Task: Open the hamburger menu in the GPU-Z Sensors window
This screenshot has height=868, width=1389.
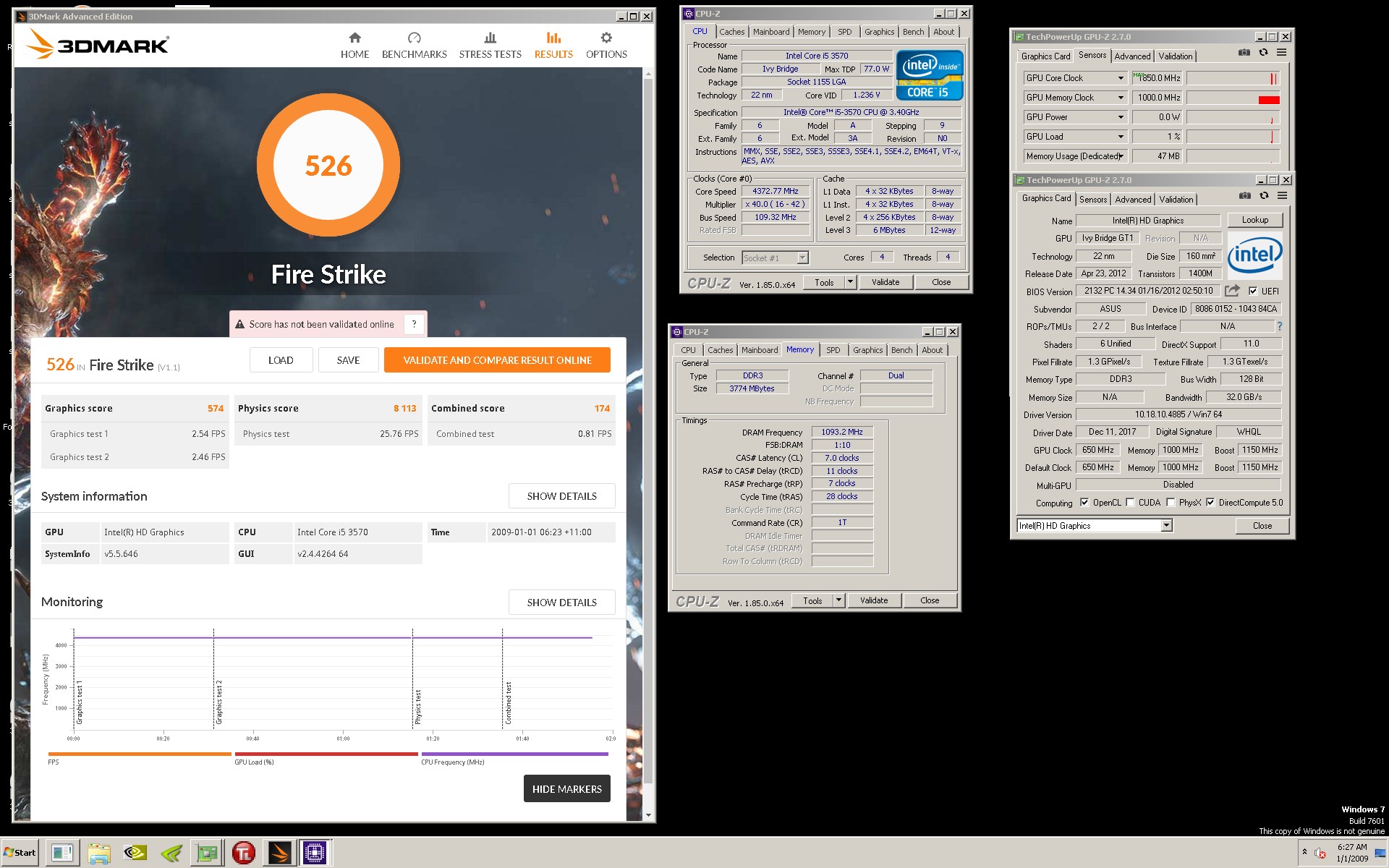Action: point(1281,53)
